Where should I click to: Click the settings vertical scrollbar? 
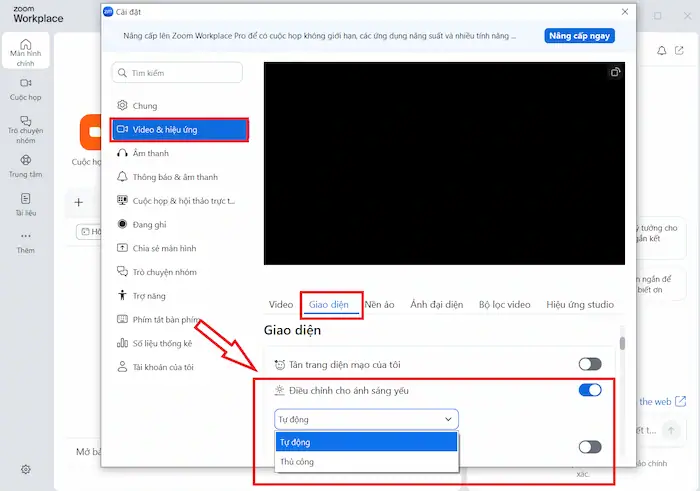(621, 344)
